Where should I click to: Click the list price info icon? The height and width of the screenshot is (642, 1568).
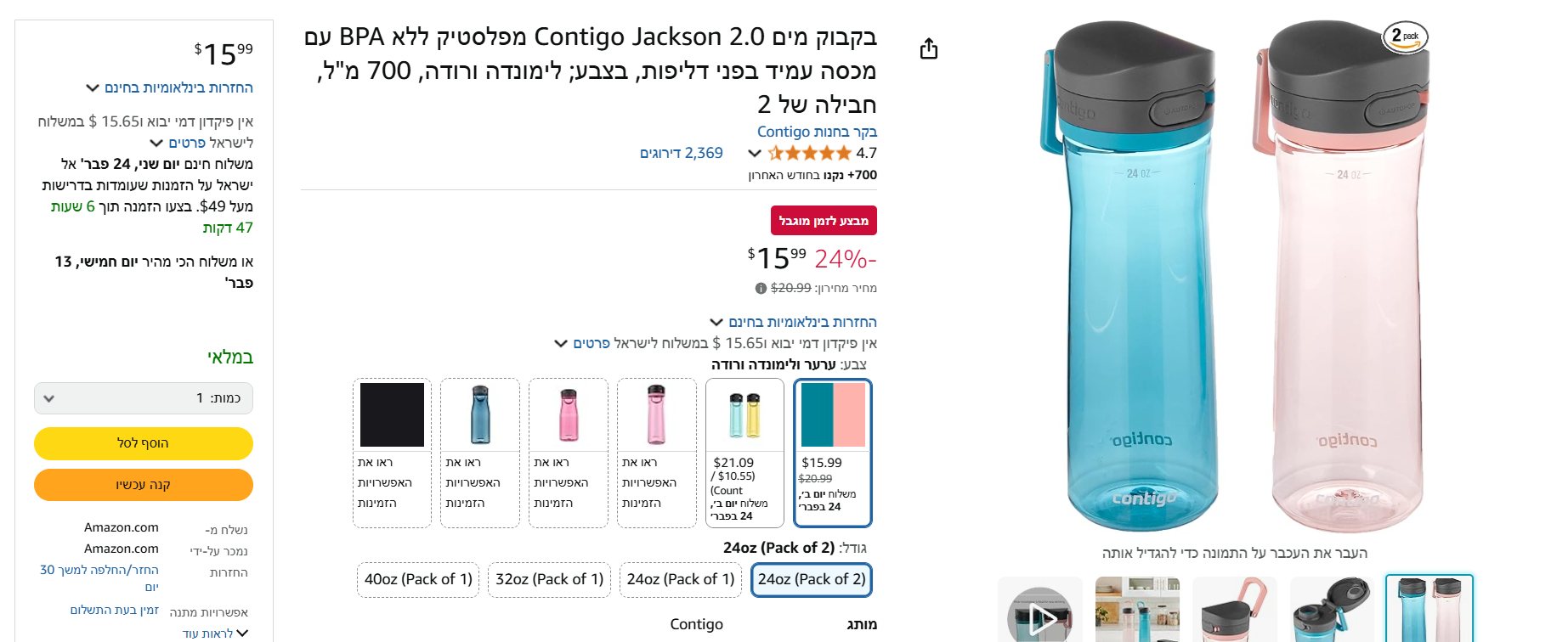[761, 289]
